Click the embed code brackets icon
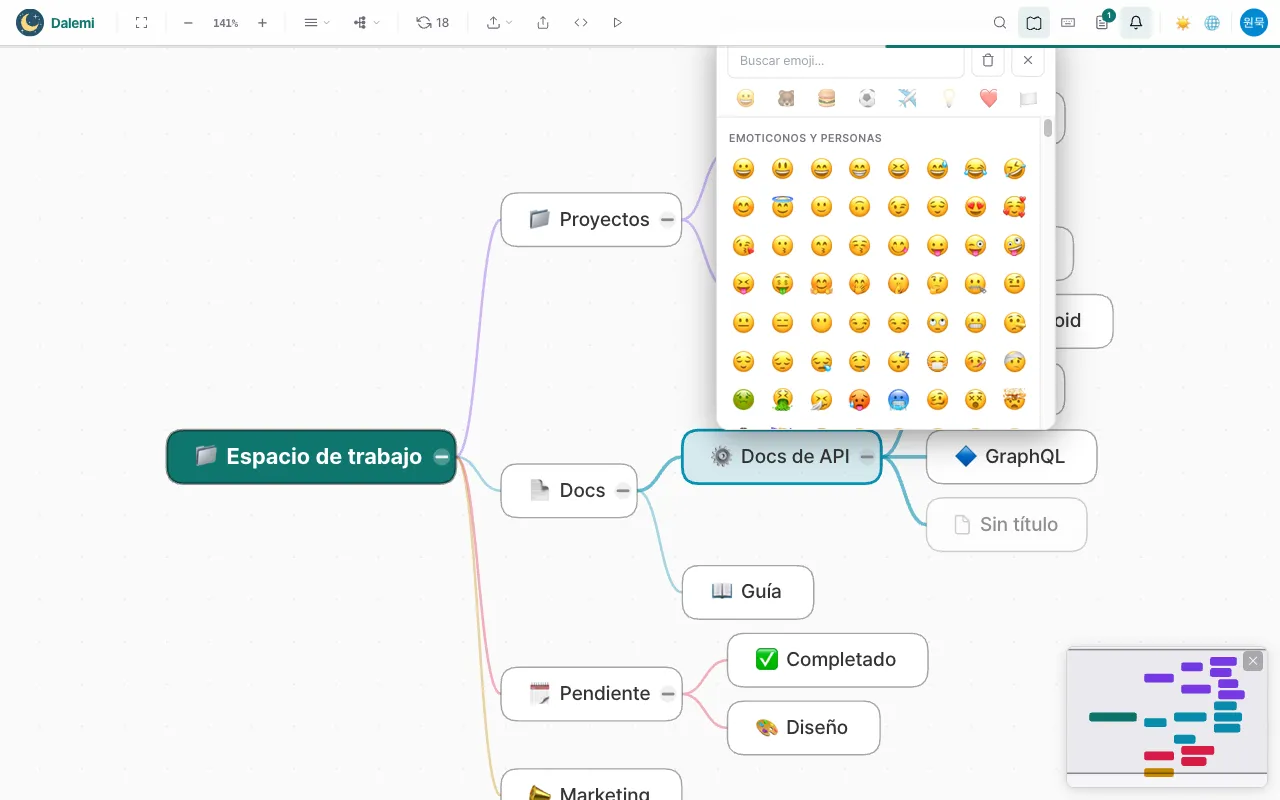 (581, 22)
